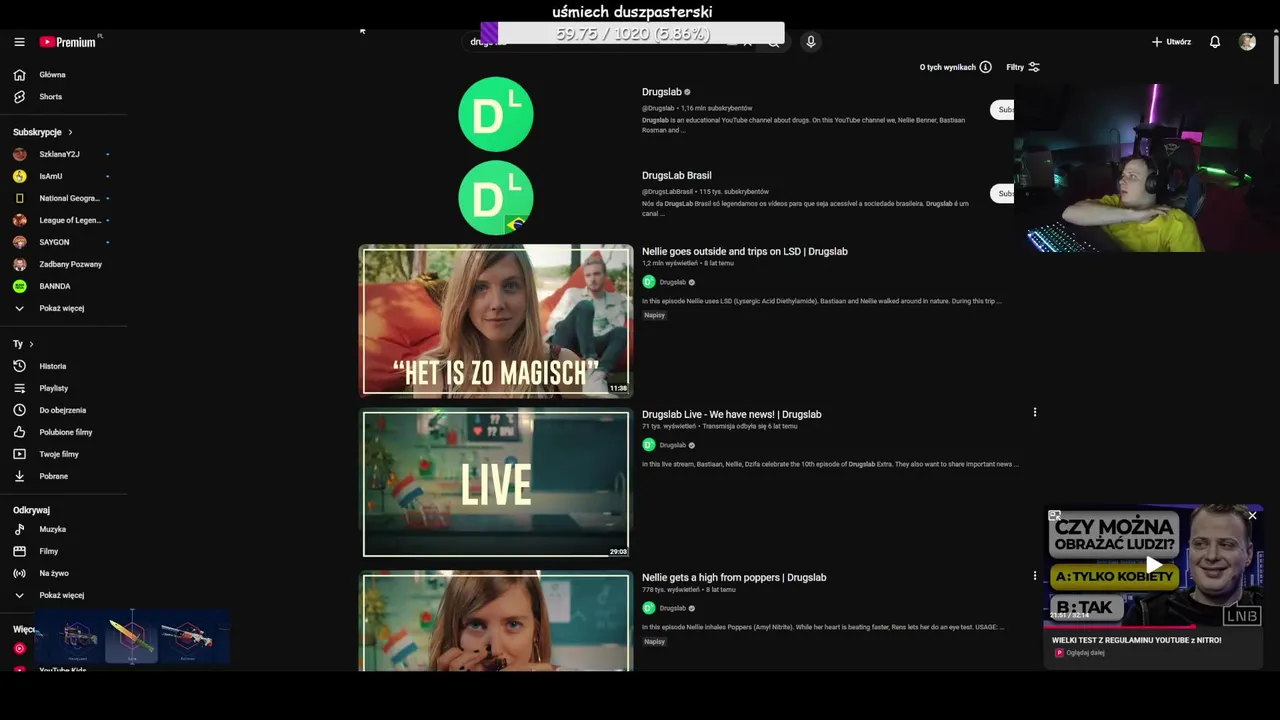Viewport: 1280px width, 720px height.
Task: Open title Drugslab Live - We have news
Action: pyautogui.click(x=732, y=415)
